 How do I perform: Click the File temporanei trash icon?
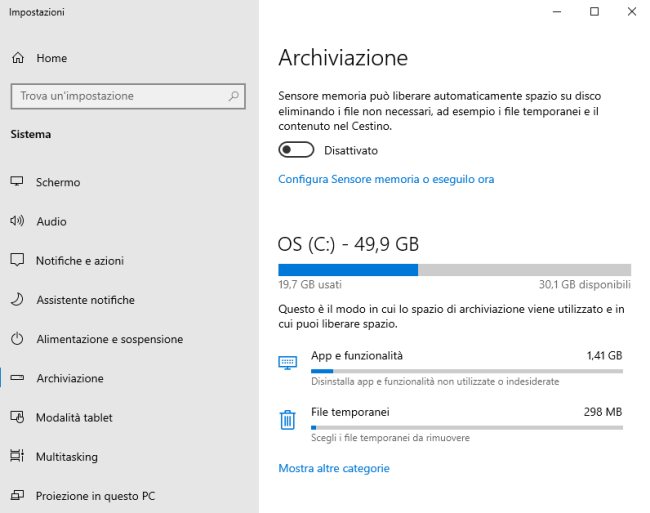[287, 420]
